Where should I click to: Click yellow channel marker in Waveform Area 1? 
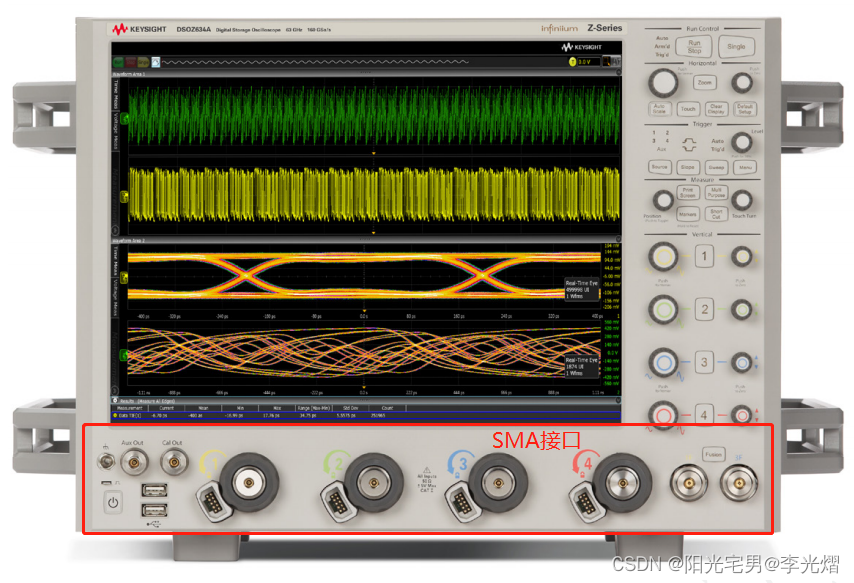[124, 196]
